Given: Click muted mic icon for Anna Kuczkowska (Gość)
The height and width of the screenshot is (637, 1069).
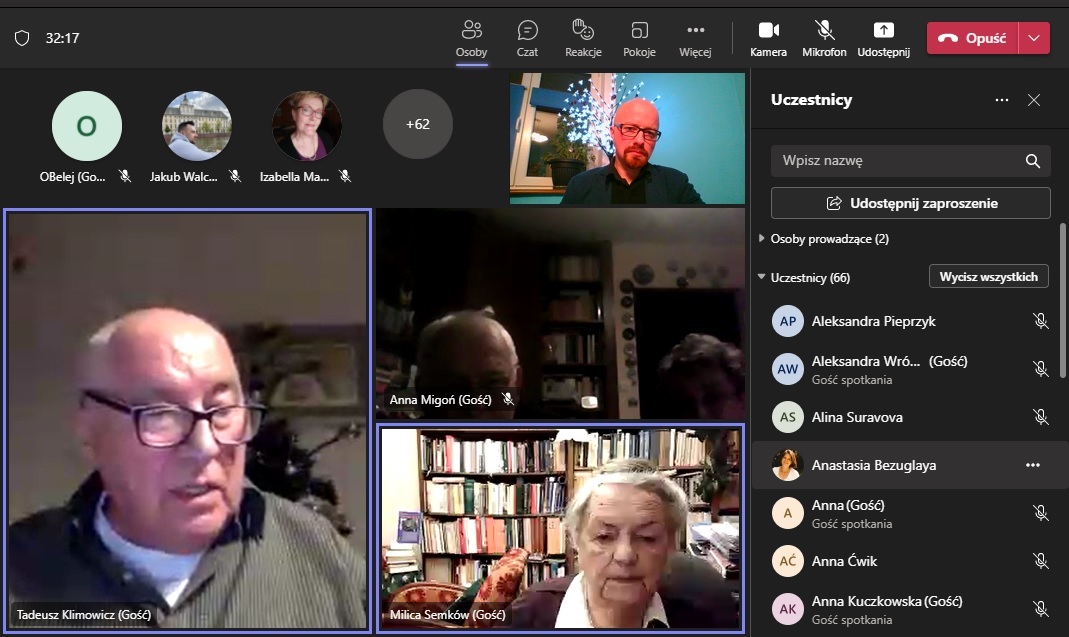Looking at the screenshot, I should coord(1040,609).
